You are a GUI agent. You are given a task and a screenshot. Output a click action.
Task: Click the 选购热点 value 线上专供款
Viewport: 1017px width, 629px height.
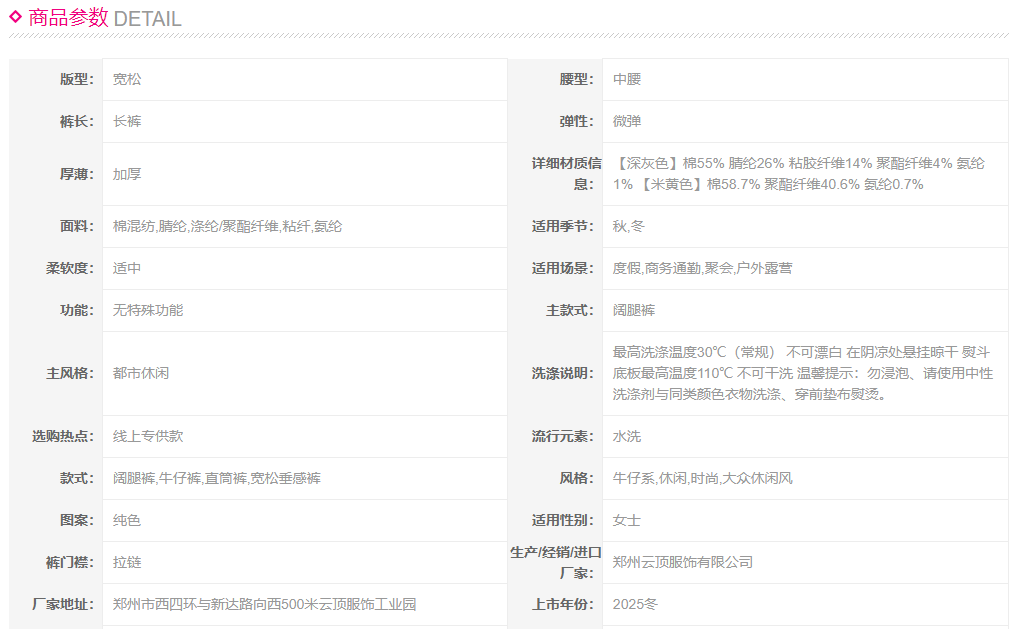click(x=148, y=436)
